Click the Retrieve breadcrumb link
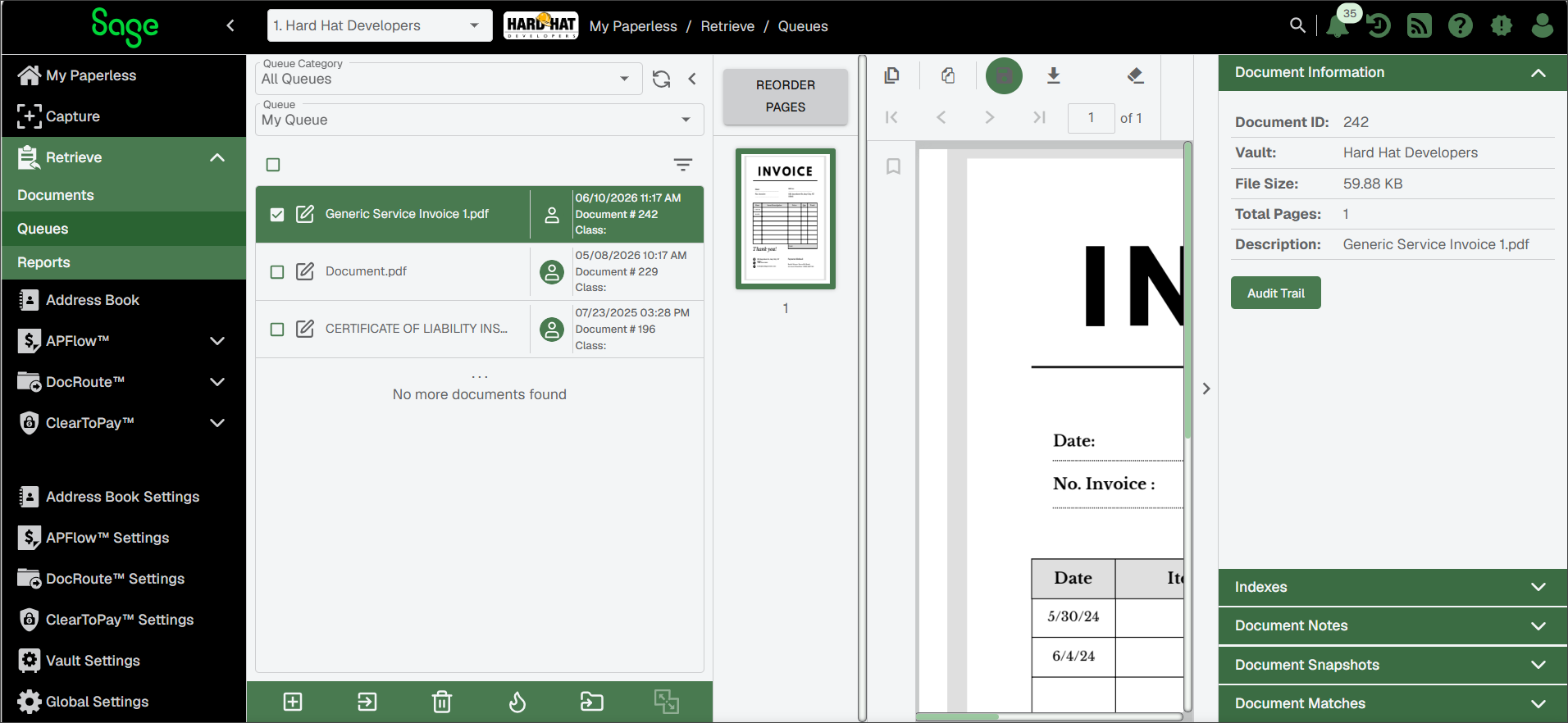The image size is (1568, 723). click(x=727, y=26)
